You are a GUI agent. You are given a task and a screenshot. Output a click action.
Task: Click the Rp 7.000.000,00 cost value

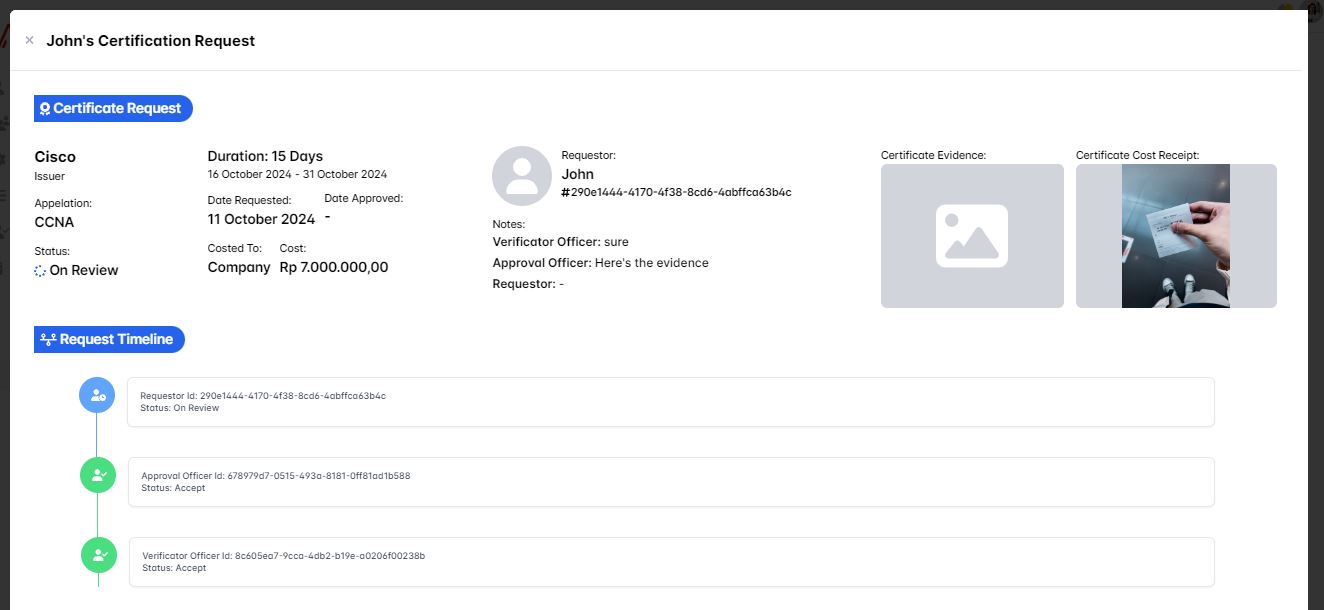pos(334,268)
